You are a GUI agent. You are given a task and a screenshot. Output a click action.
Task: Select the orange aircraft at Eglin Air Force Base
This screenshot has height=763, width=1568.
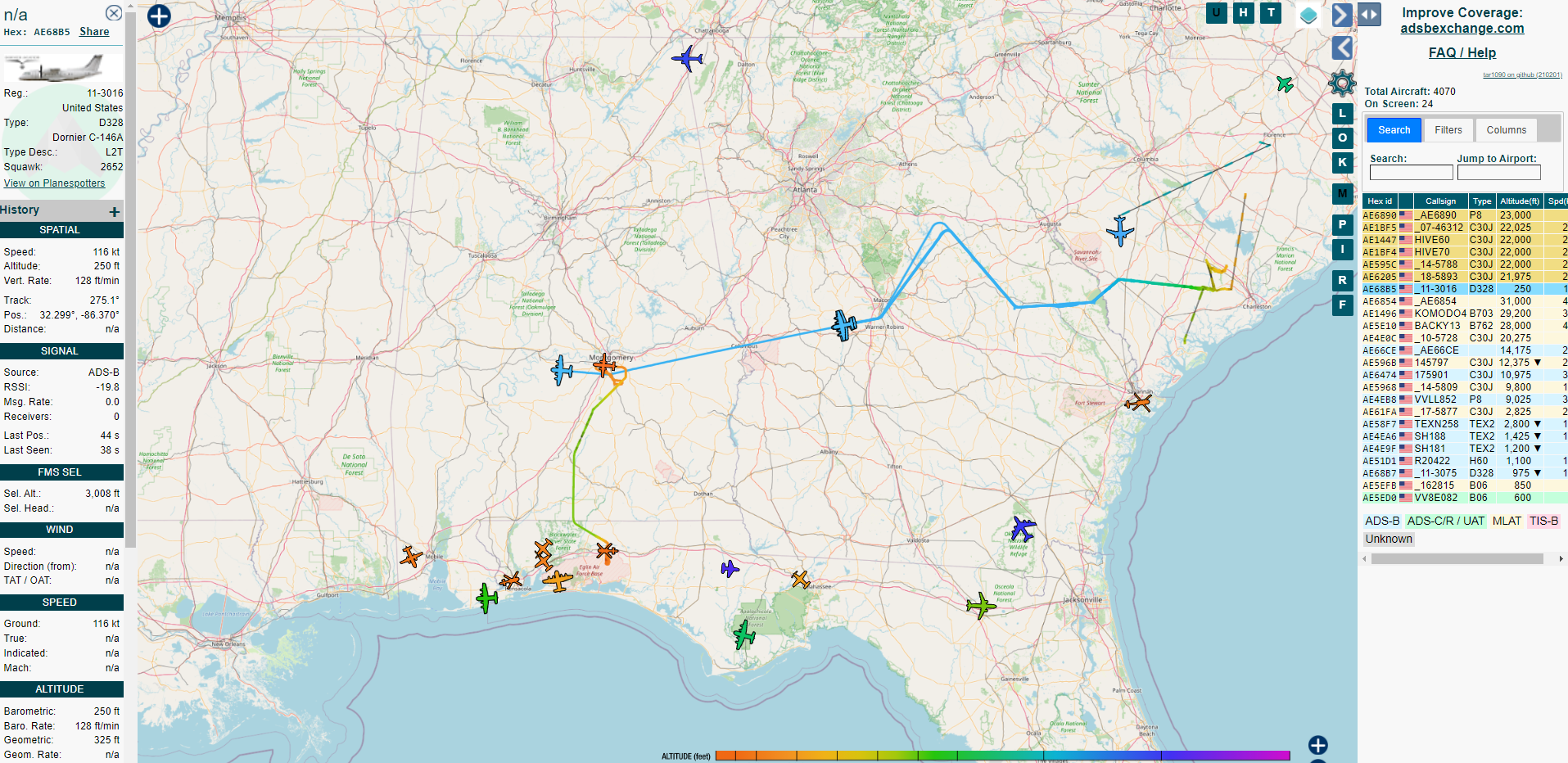coord(607,551)
